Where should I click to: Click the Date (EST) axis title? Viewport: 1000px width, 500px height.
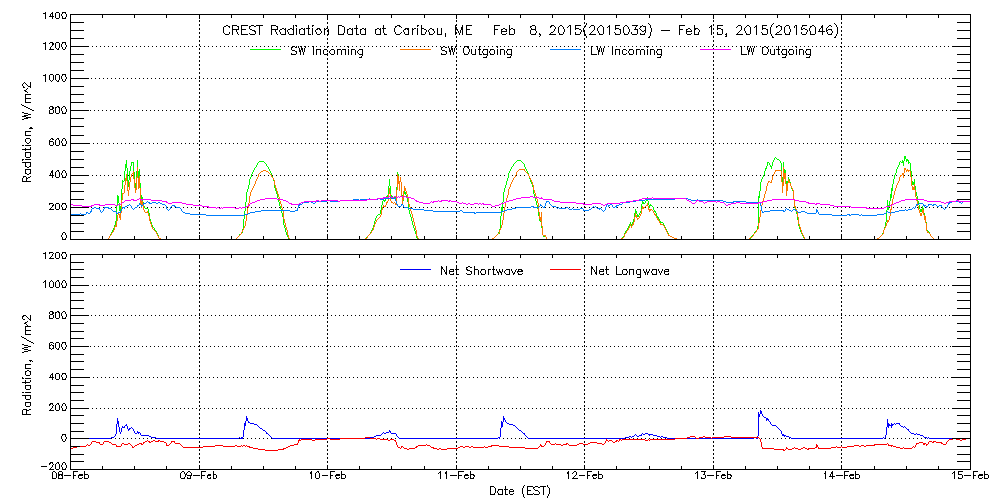tap(521, 491)
